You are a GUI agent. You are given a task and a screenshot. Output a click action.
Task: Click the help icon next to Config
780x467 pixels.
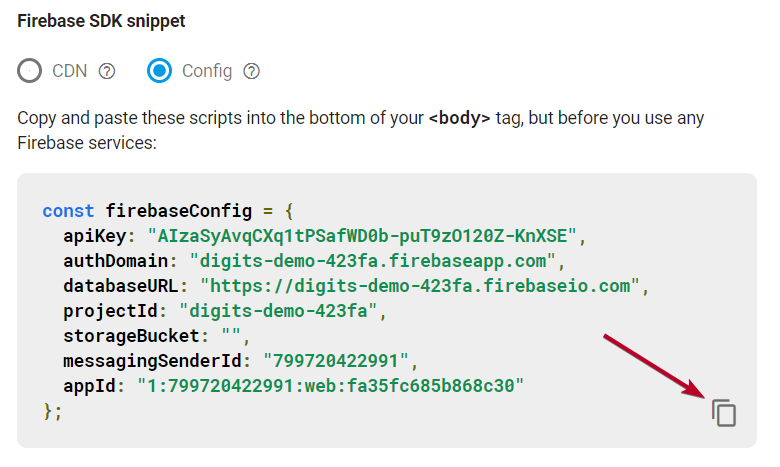click(x=252, y=71)
